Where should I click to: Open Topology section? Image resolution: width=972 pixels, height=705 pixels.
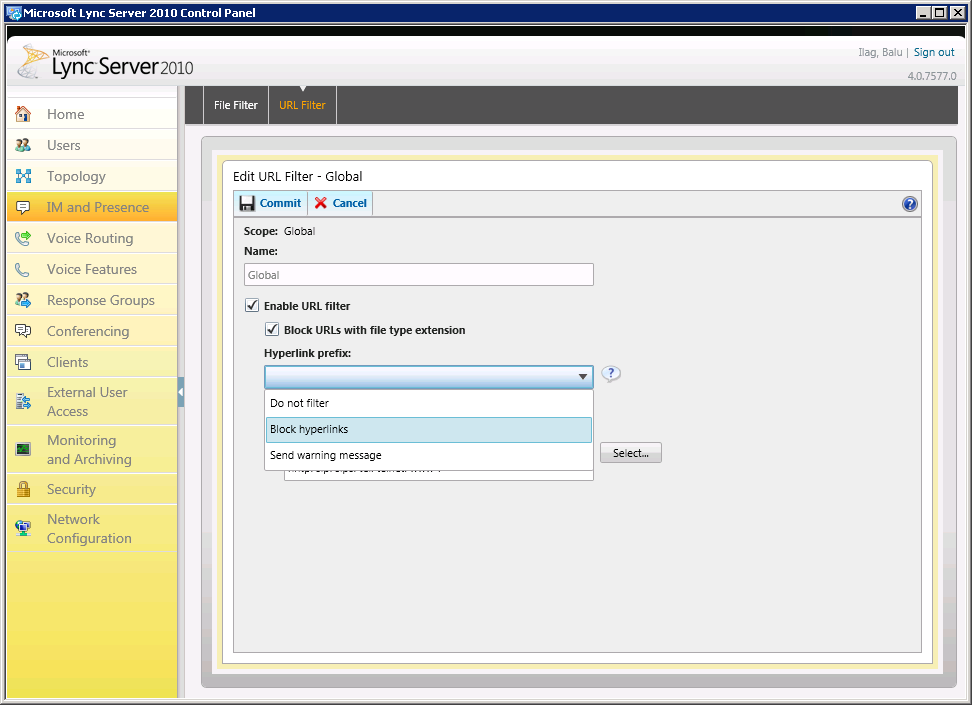[92, 176]
